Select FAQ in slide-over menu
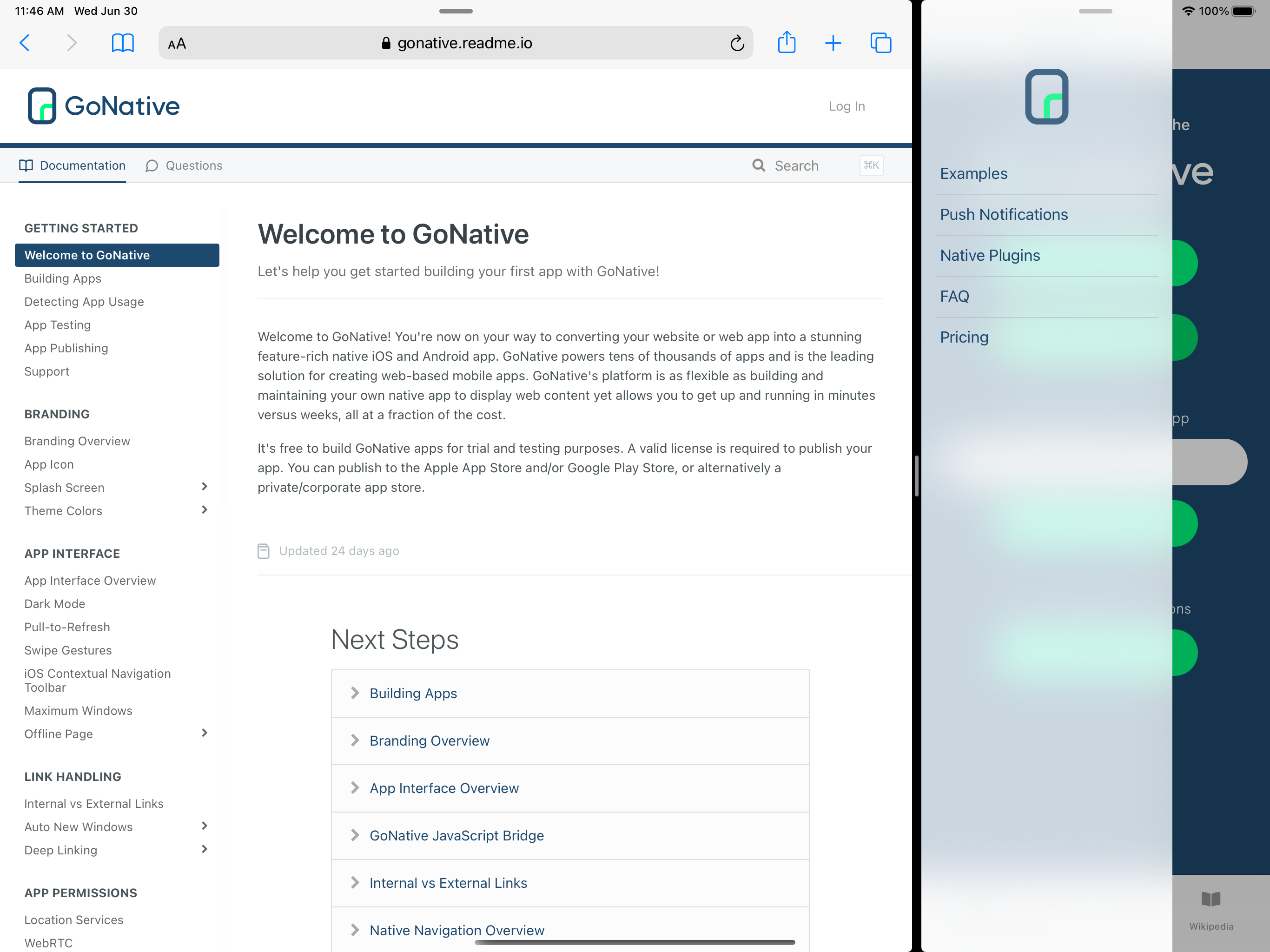This screenshot has height=952, width=1270. click(x=1046, y=297)
